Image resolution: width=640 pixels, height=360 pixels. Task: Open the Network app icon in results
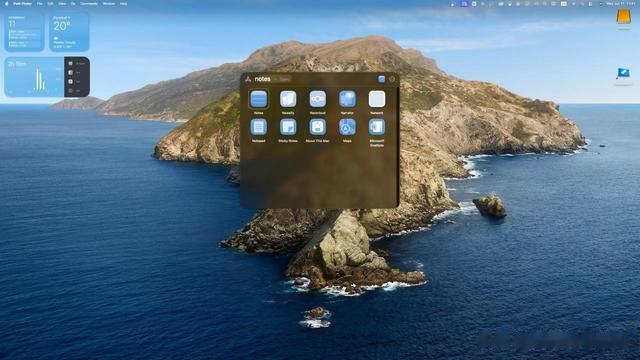pyautogui.click(x=376, y=99)
